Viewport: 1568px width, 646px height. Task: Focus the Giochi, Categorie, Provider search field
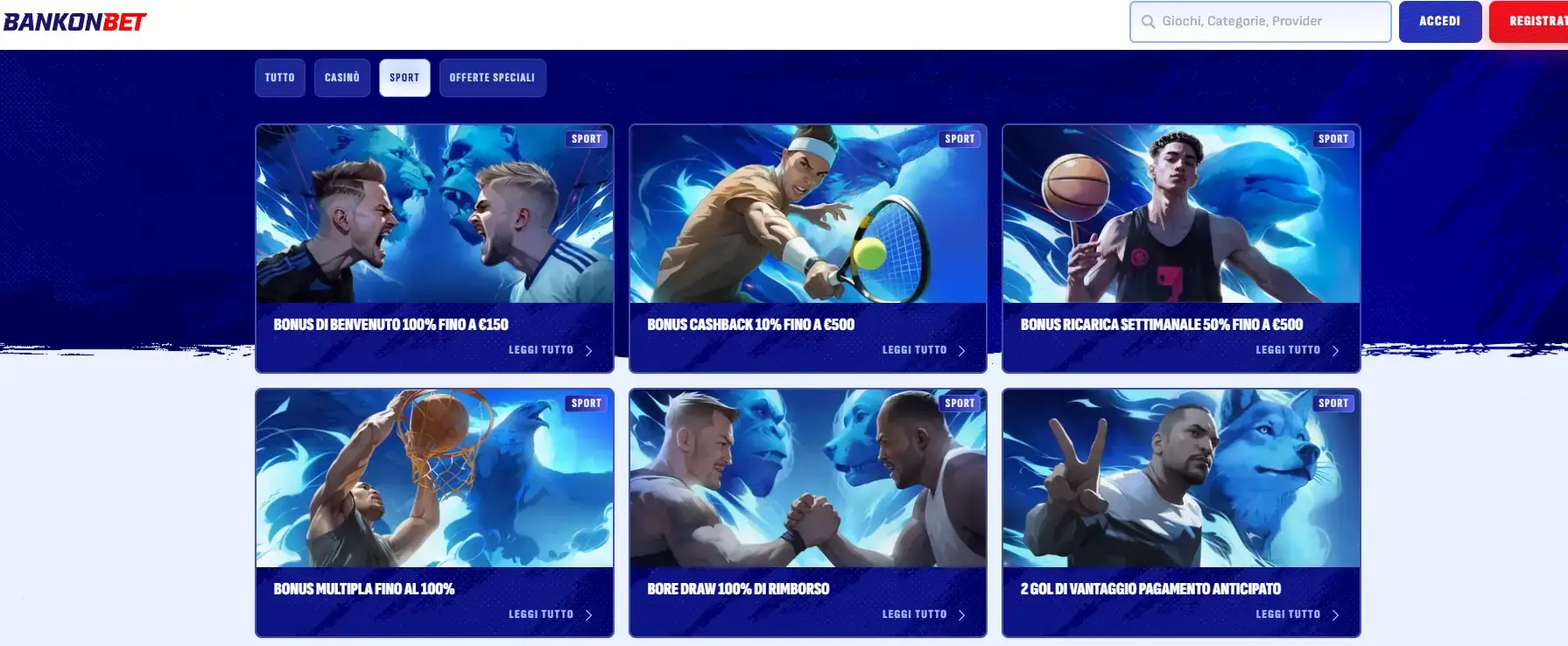click(x=1260, y=22)
